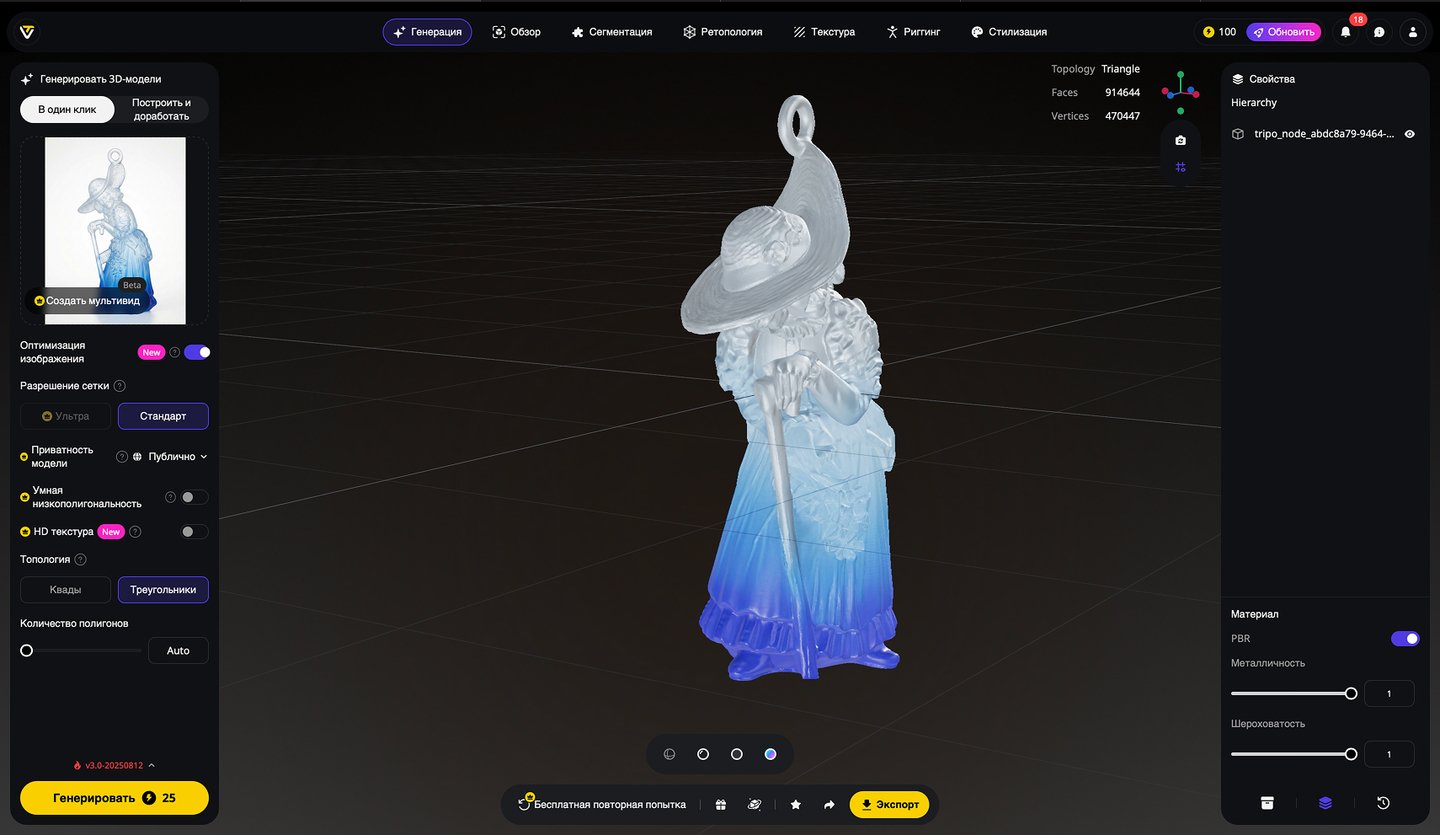Click help icon next to Разрешение сетки

[120, 386]
